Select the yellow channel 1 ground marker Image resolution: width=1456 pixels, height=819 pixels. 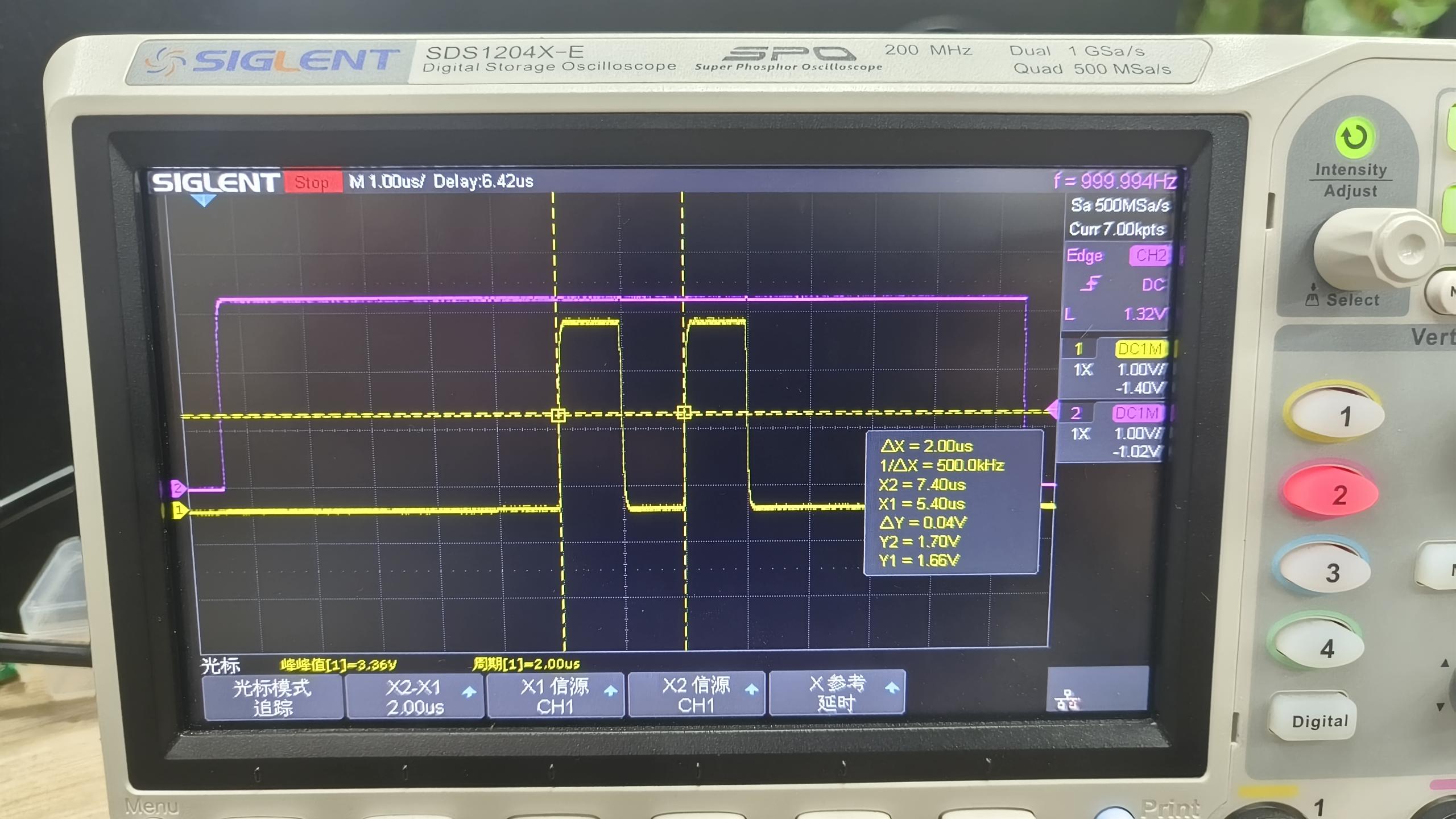click(x=179, y=510)
